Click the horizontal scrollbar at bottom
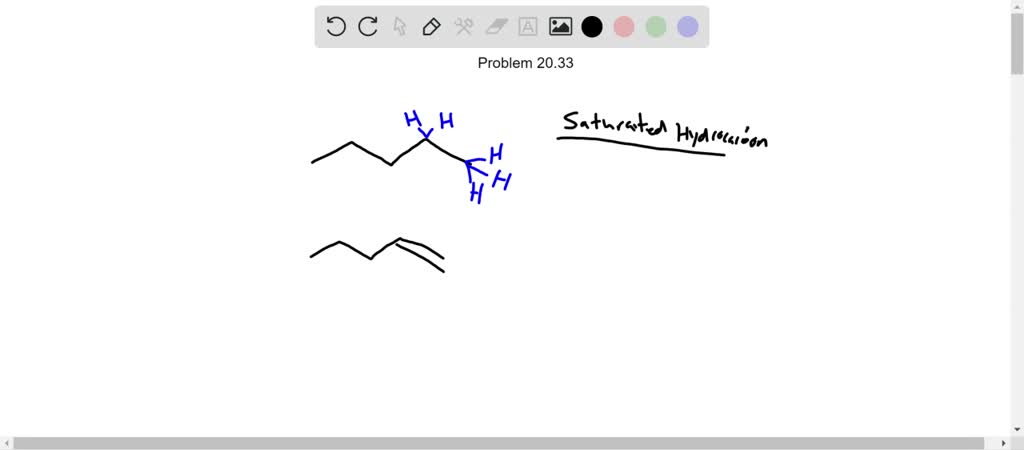1024x450 pixels. click(x=499, y=443)
